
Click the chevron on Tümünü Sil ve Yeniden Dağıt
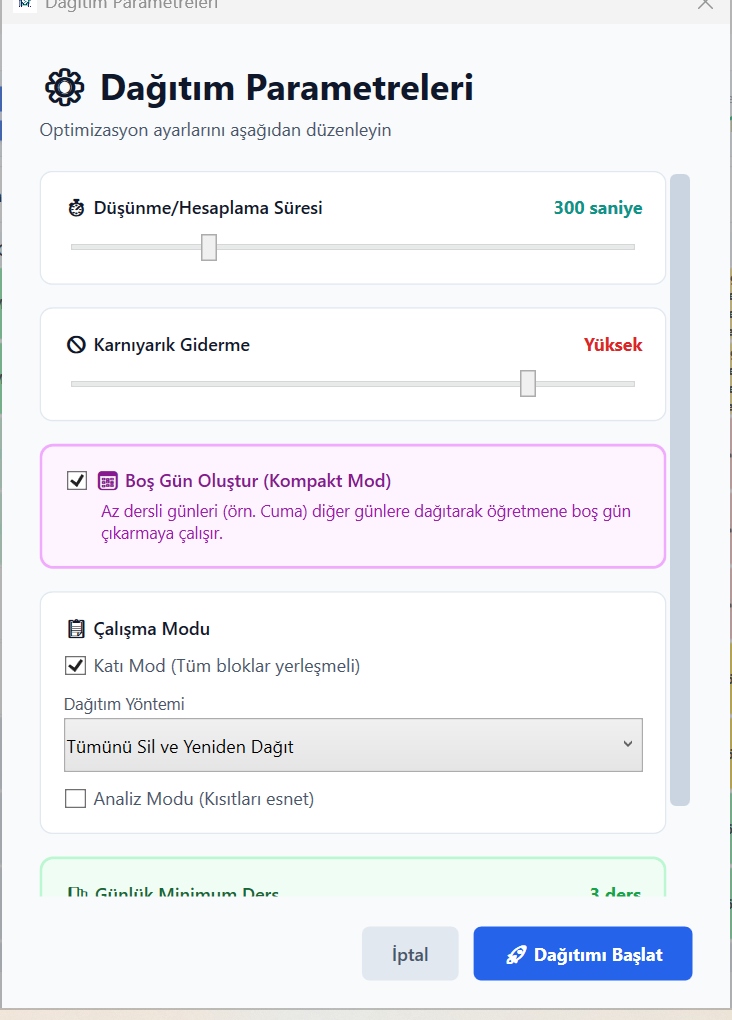pyautogui.click(x=629, y=745)
